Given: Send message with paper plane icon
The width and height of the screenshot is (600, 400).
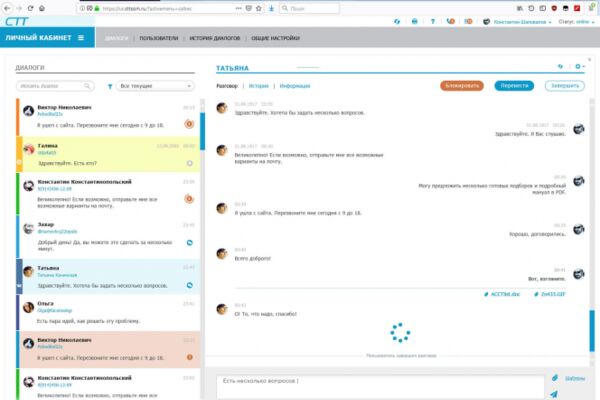Looking at the screenshot, I should pyautogui.click(x=554, y=394).
